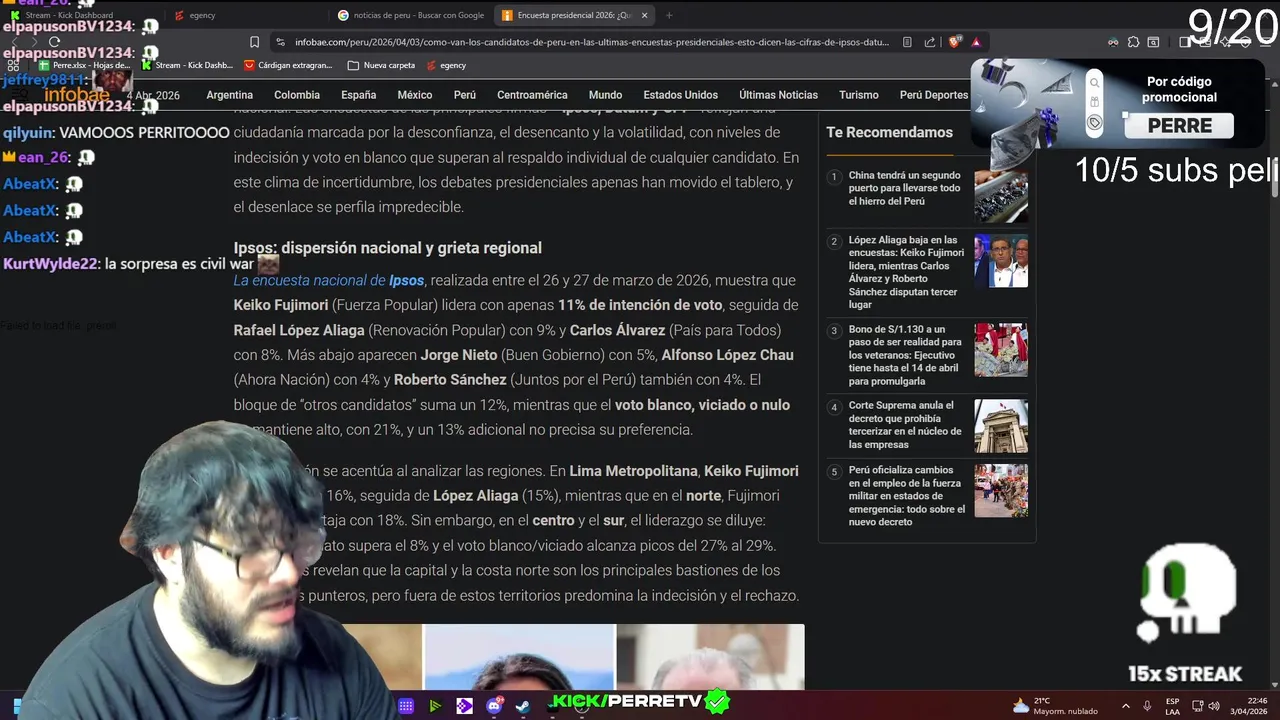The height and width of the screenshot is (720, 1280).
Task: Switch to the 'egency' browser tab
Action: pyautogui.click(x=247, y=15)
